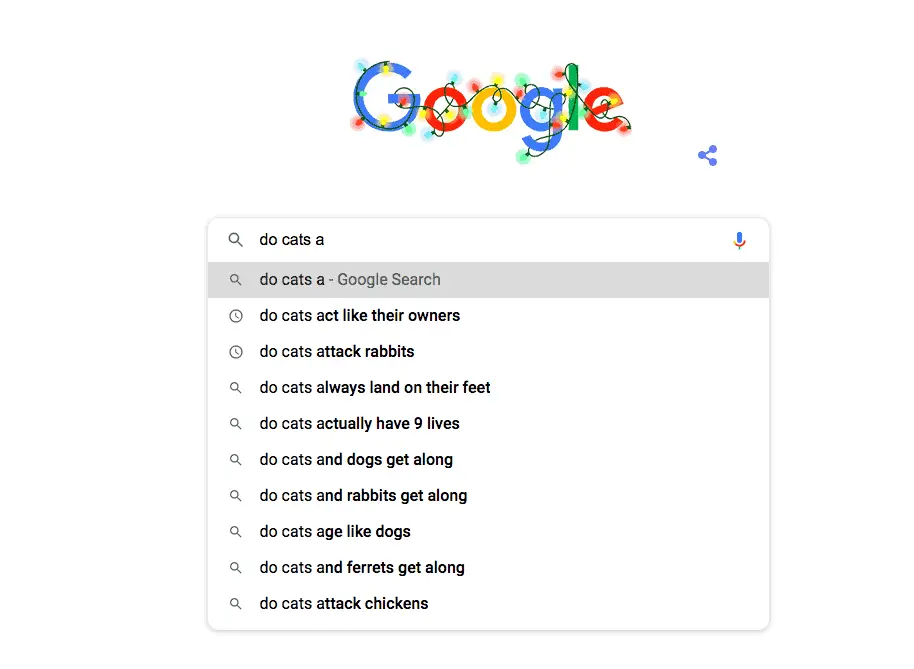This screenshot has width=914, height=669.
Task: Pick the 'do cats age like dogs' suggestion
Action: (x=488, y=532)
